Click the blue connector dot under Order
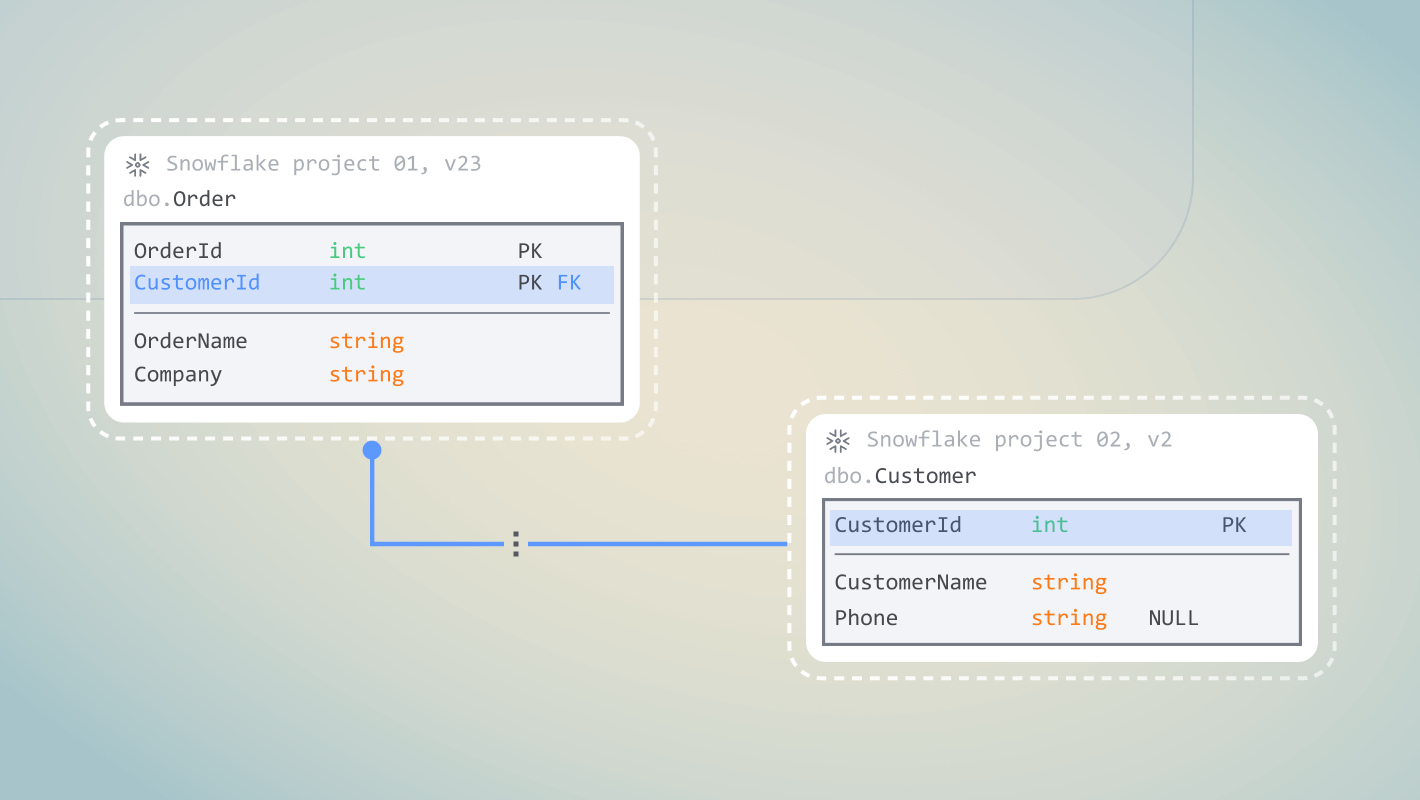This screenshot has height=800, width=1420. pyautogui.click(x=372, y=450)
